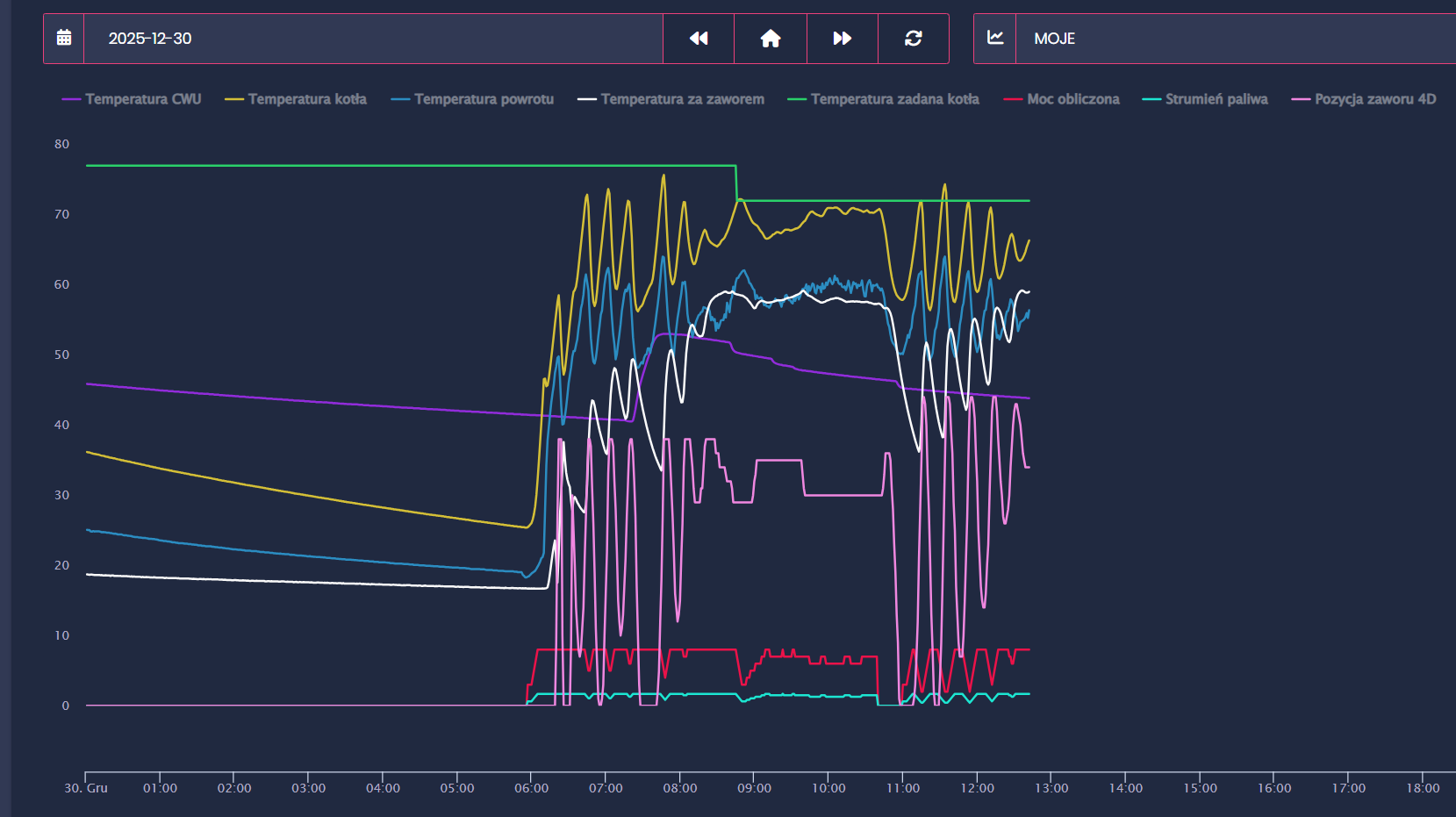Click the purple swatch of Temperatura CWU
The image size is (1456, 817).
pyautogui.click(x=71, y=99)
